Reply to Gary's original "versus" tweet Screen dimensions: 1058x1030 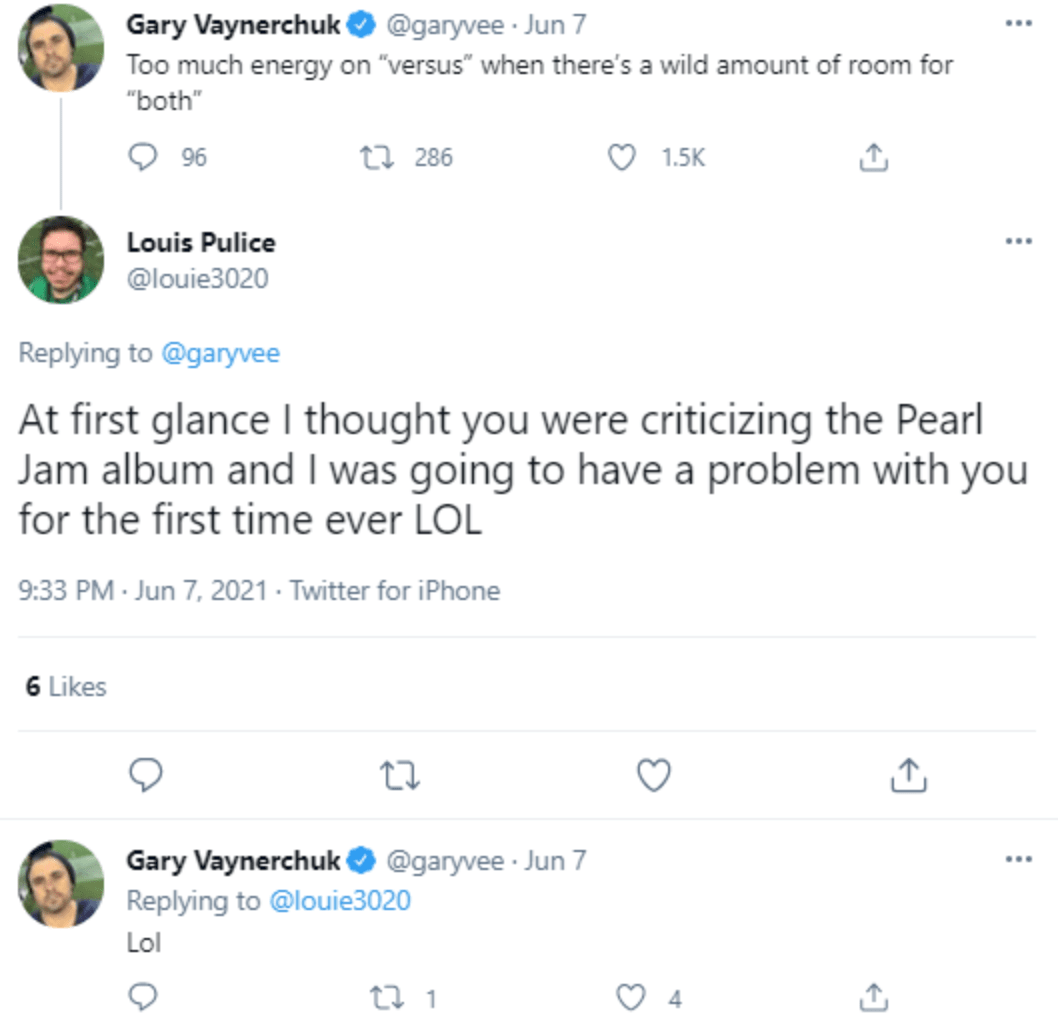(x=144, y=157)
